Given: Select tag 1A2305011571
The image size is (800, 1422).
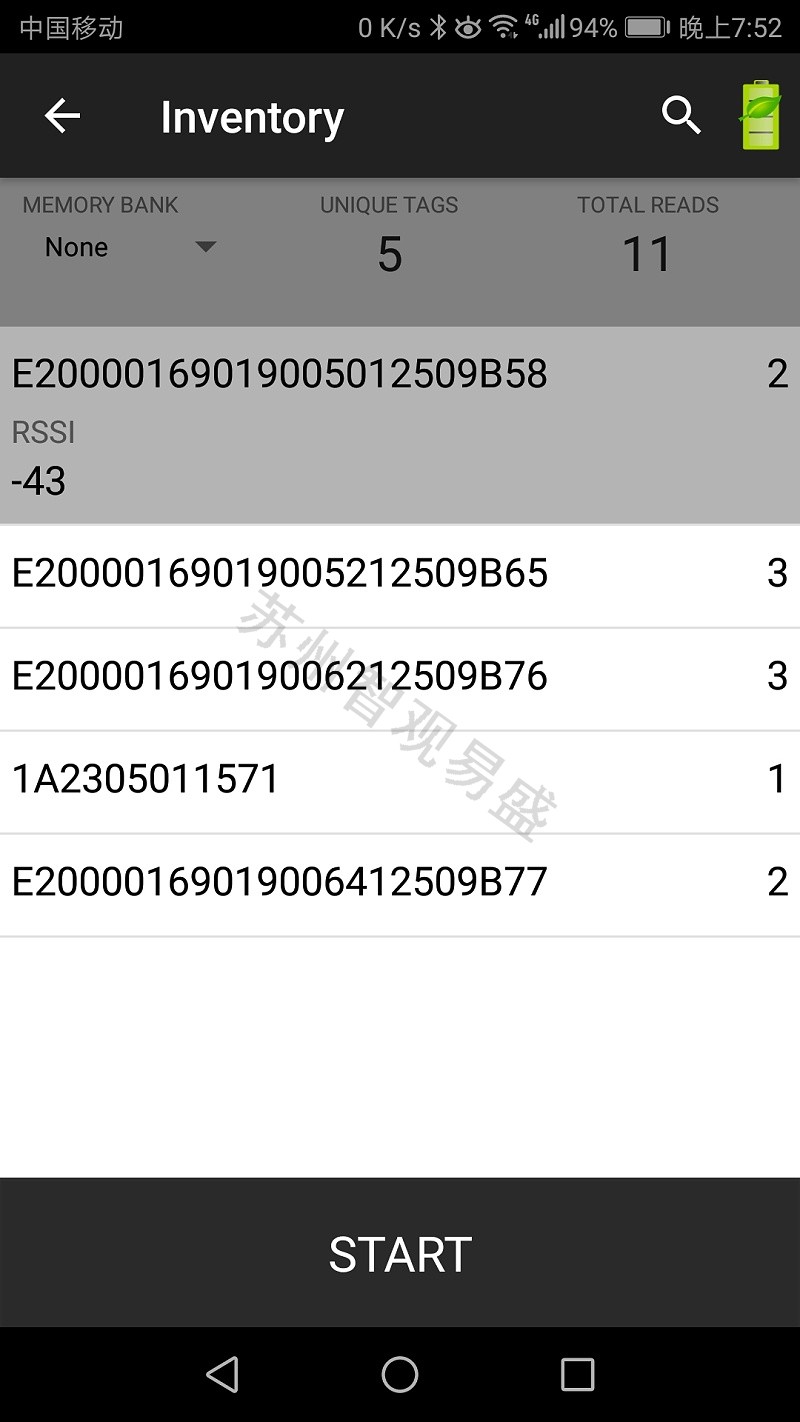Looking at the screenshot, I should [400, 781].
